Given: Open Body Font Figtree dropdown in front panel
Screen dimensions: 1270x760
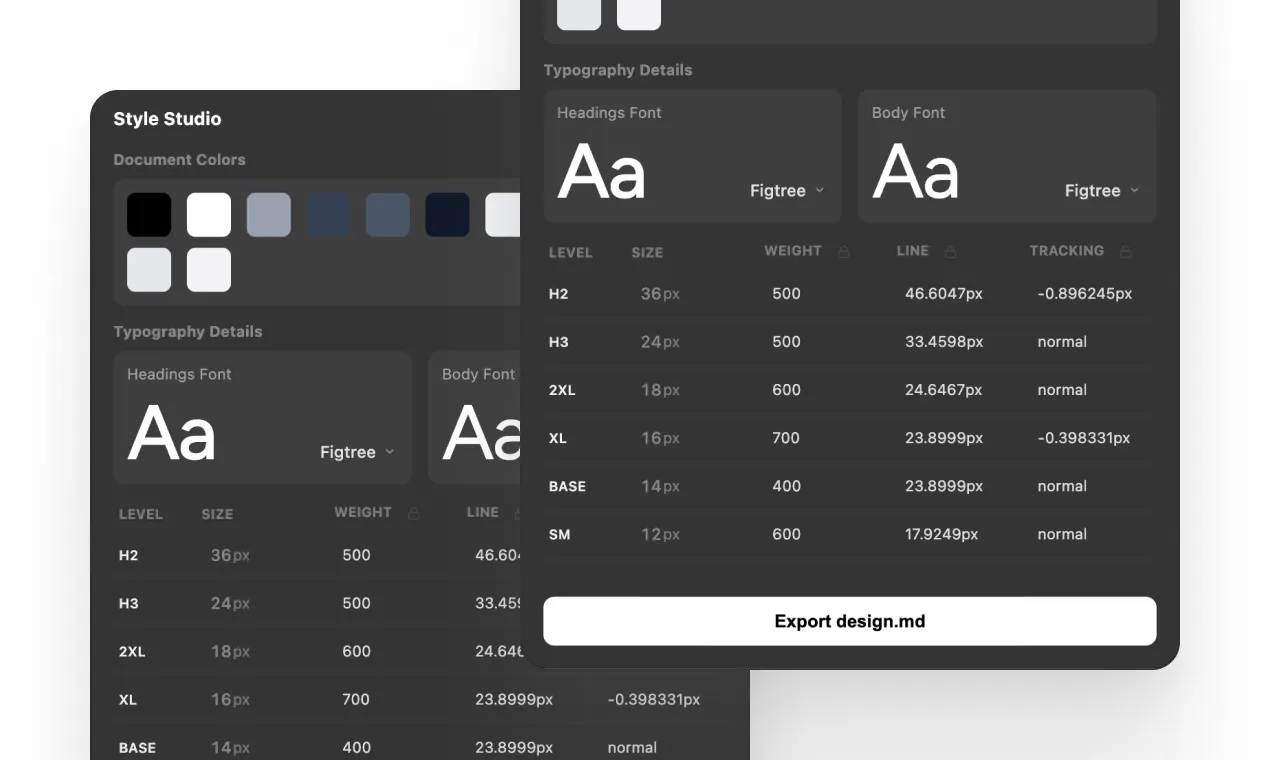Looking at the screenshot, I should pyautogui.click(x=1102, y=191).
